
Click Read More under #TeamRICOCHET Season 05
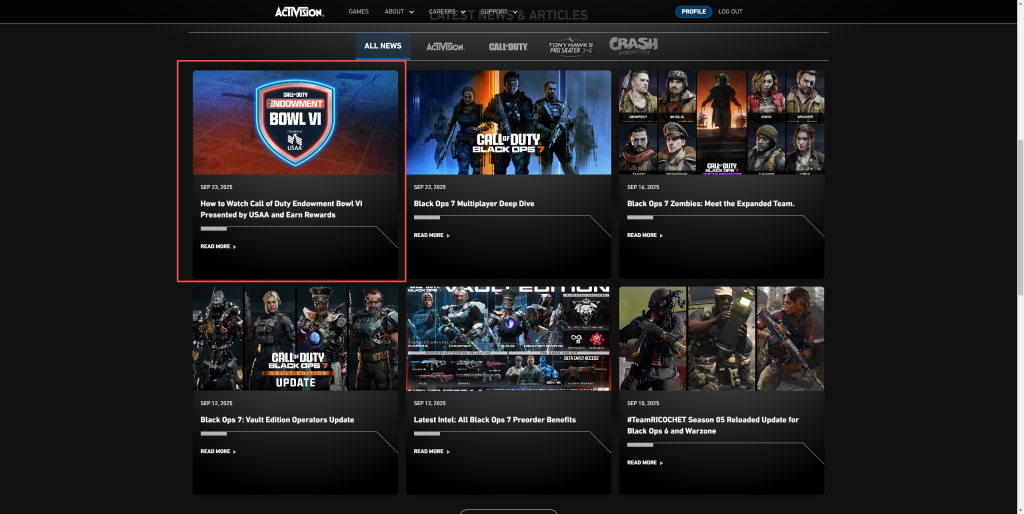pyautogui.click(x=645, y=463)
